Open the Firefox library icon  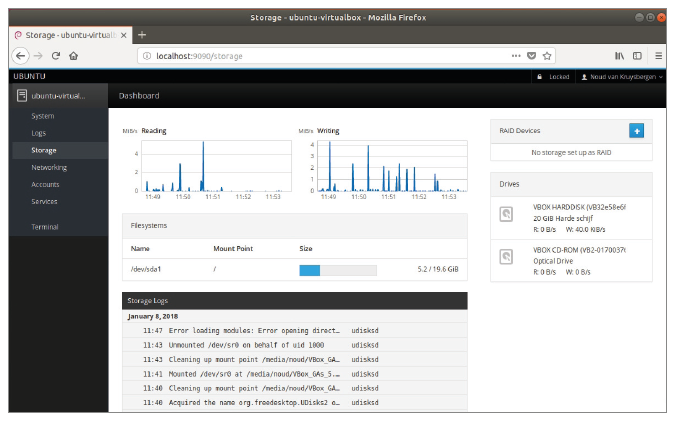[x=620, y=56]
